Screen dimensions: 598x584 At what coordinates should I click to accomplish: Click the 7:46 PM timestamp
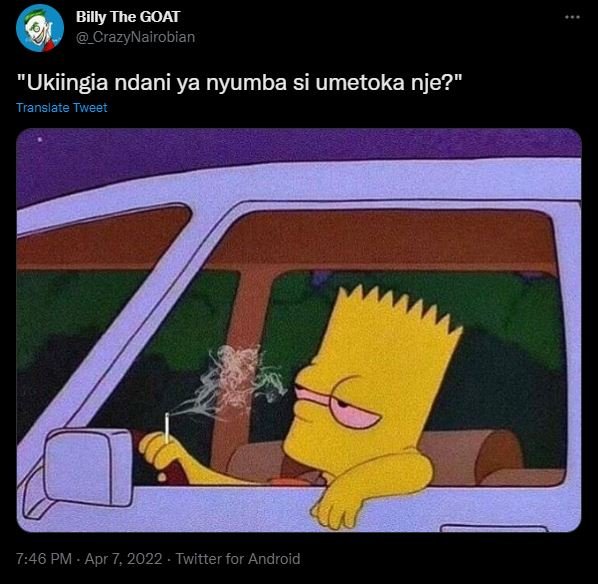coord(44,559)
